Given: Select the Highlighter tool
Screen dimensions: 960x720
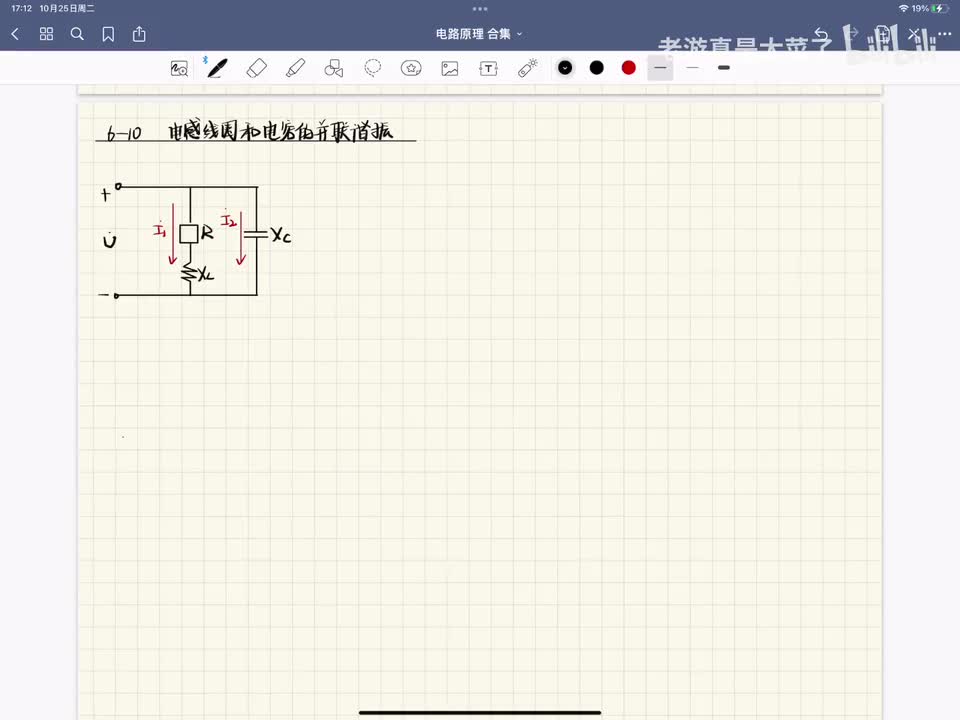Looking at the screenshot, I should (296, 68).
